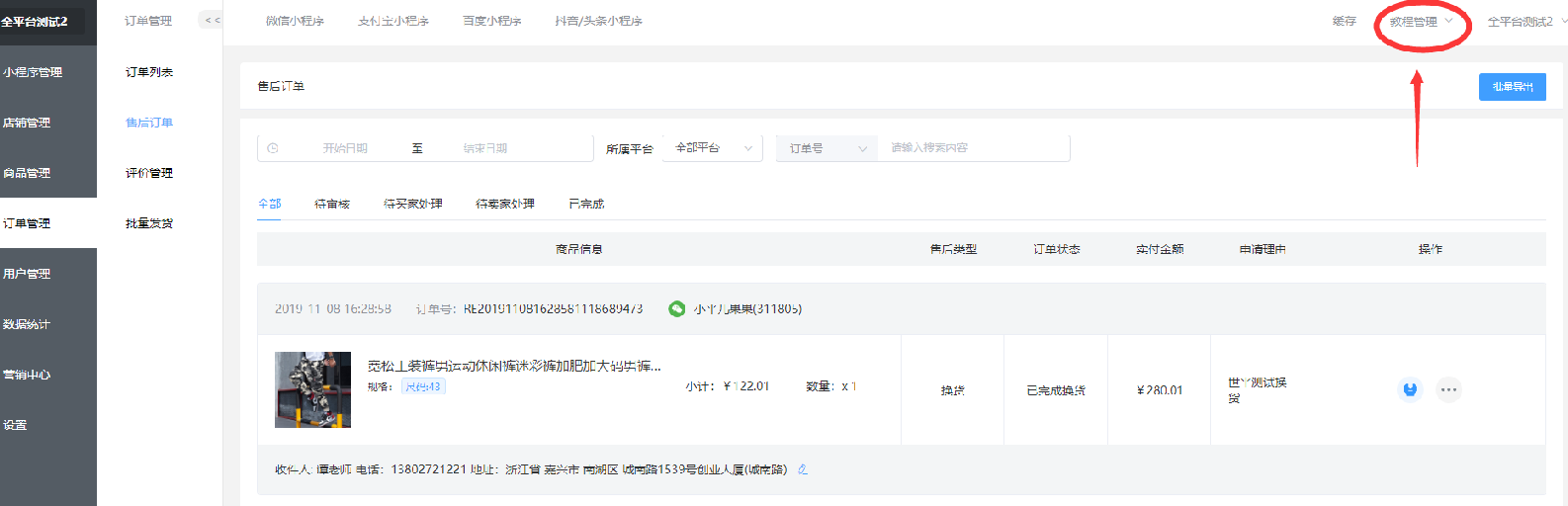Click the 结束日期 end date field
1568x506 pixels.
tap(485, 148)
